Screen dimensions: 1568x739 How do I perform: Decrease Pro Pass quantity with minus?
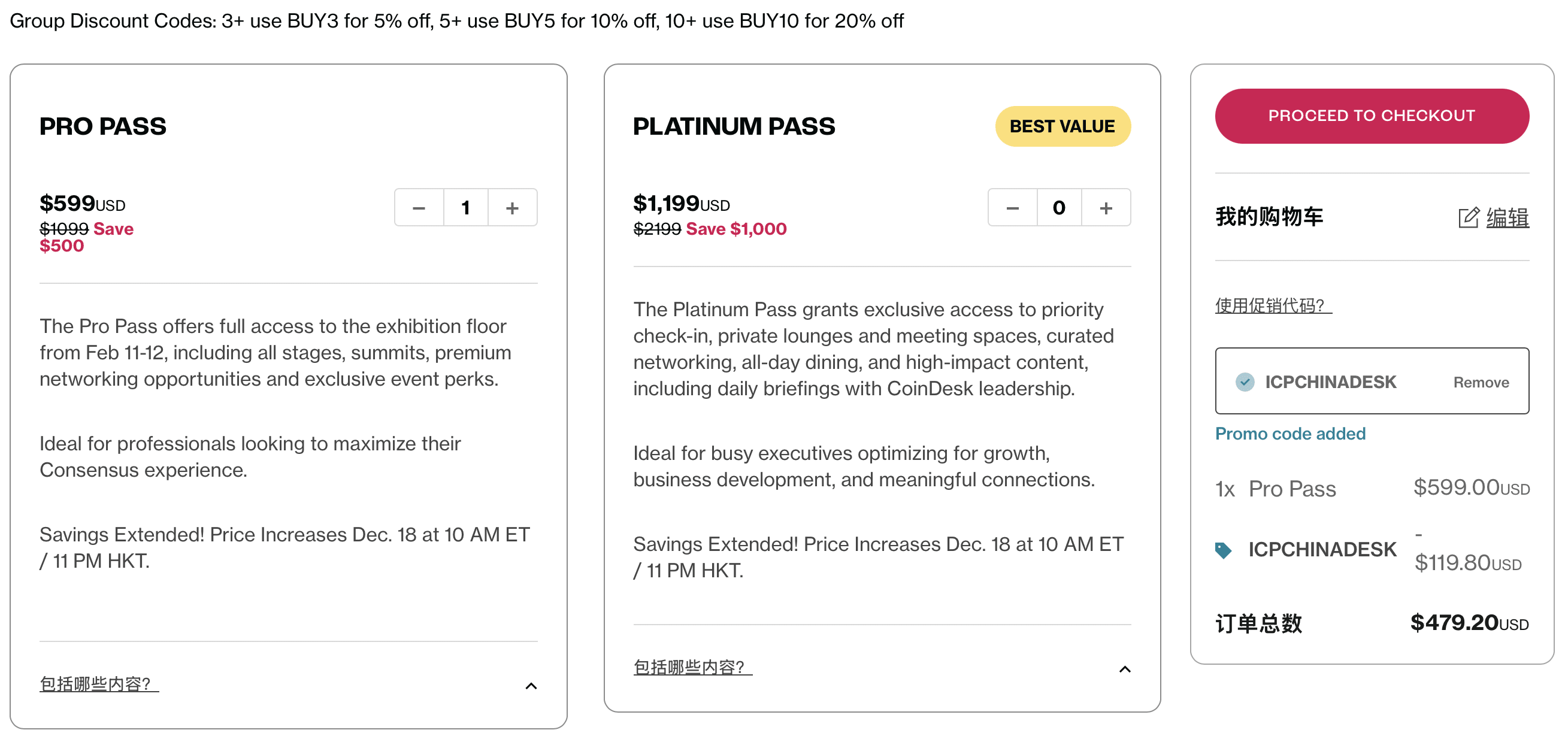point(419,208)
